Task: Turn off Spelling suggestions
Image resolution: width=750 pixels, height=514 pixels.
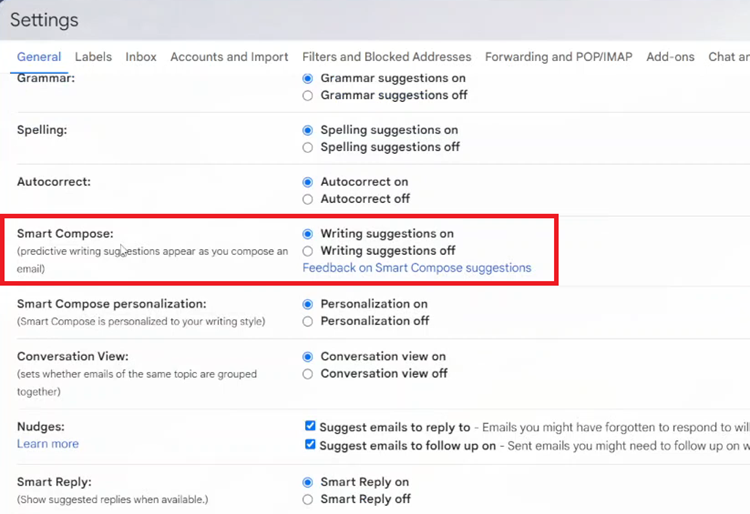Action: click(x=308, y=147)
